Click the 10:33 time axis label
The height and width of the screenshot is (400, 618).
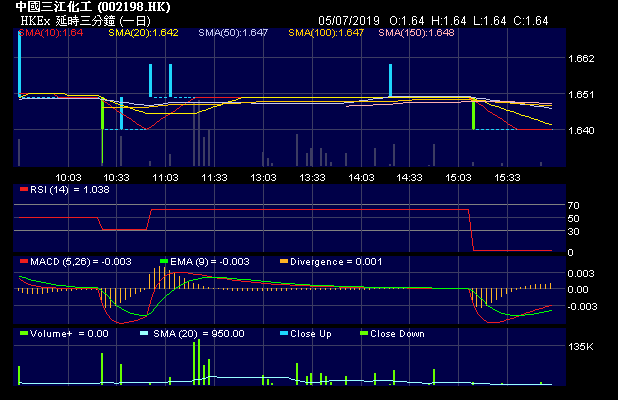point(116,178)
